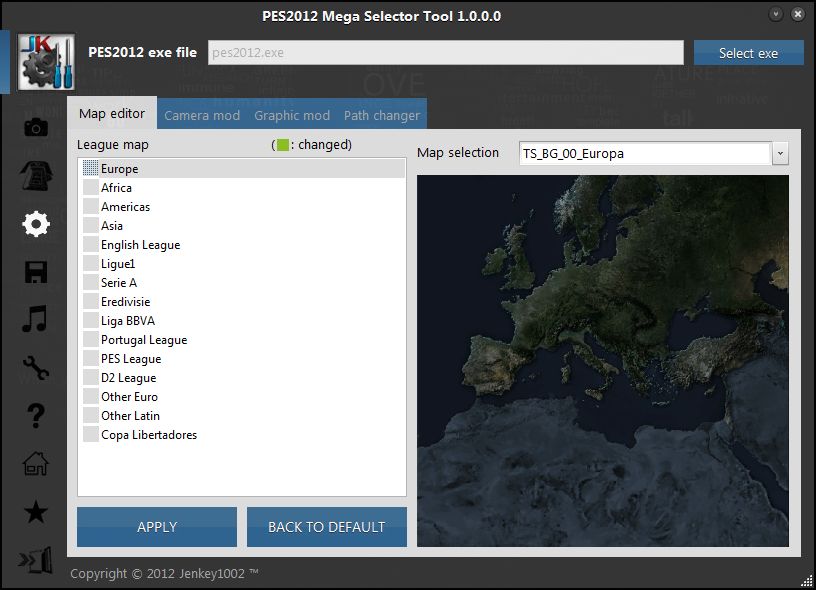Click the home icon in sidebar
This screenshot has width=816, height=590.
tap(36, 464)
